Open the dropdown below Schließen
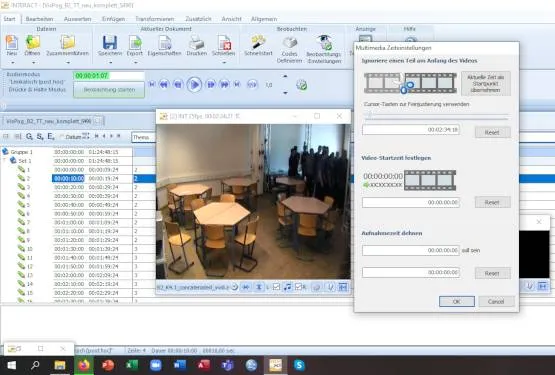The width and height of the screenshot is (555, 375). (224, 63)
